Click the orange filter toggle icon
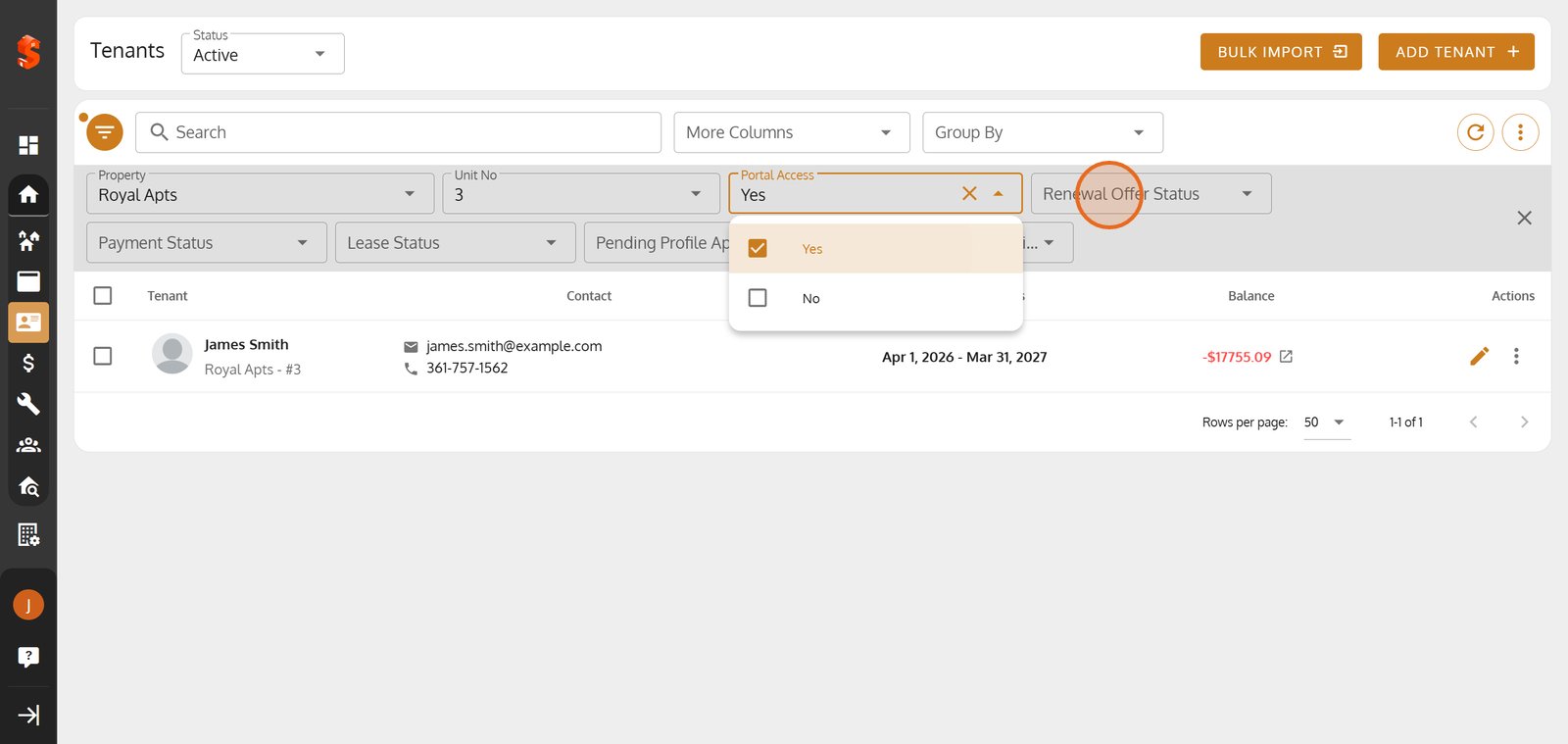 tap(105, 132)
